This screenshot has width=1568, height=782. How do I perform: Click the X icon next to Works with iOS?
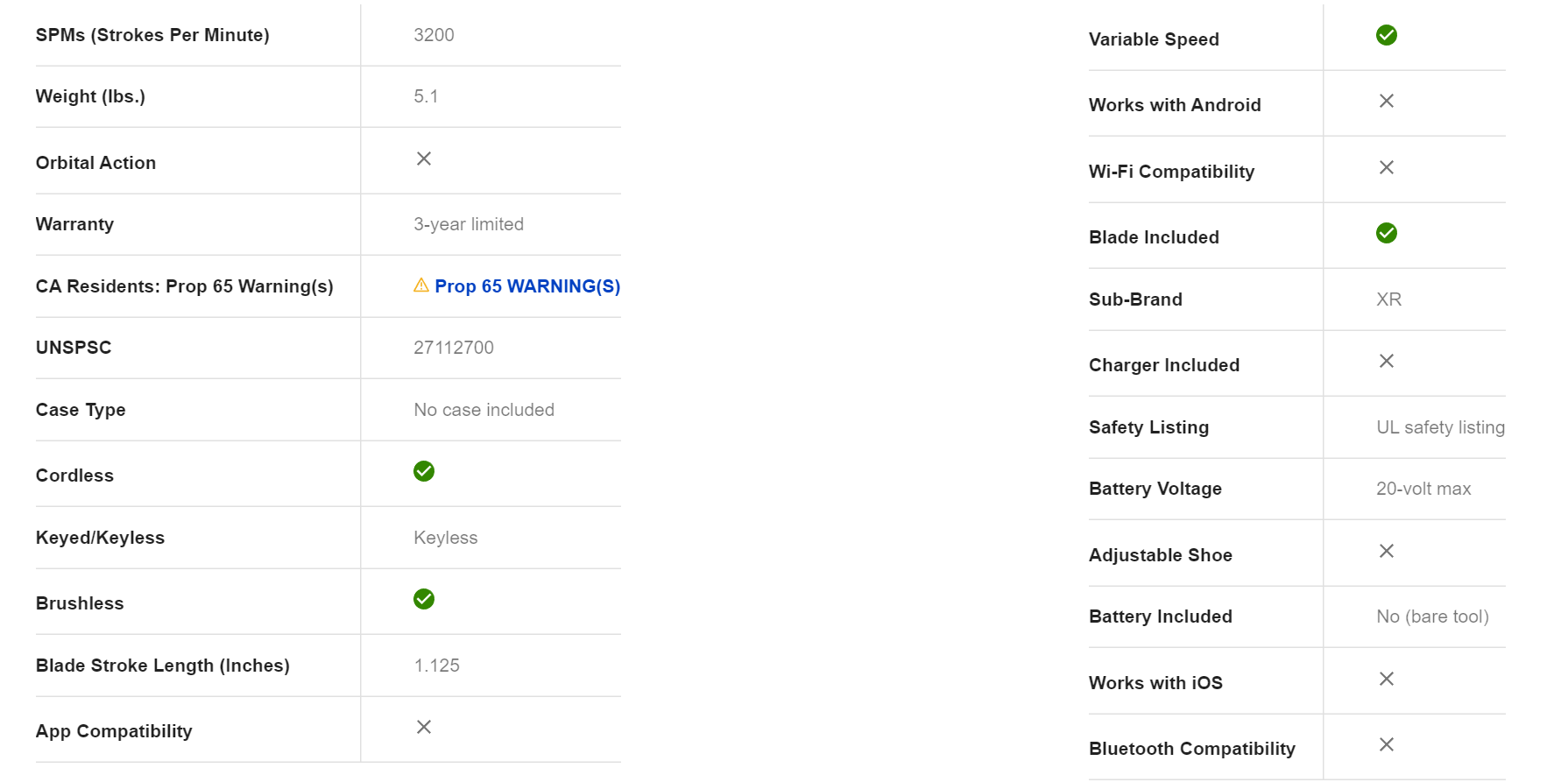[1387, 679]
